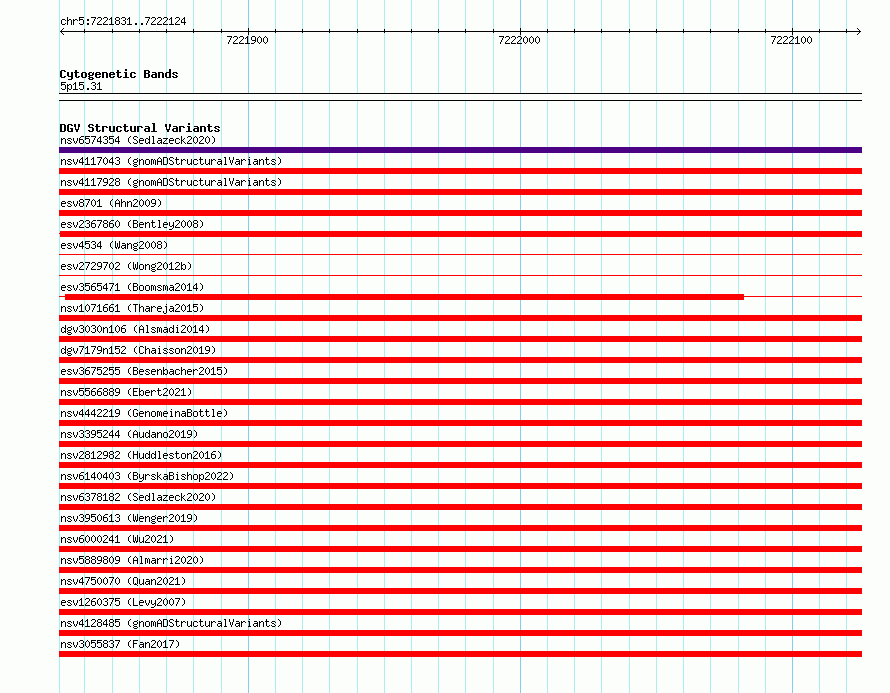Click the esv3565471 (Boomsma2014) label
The image size is (890, 693).
pos(132,287)
